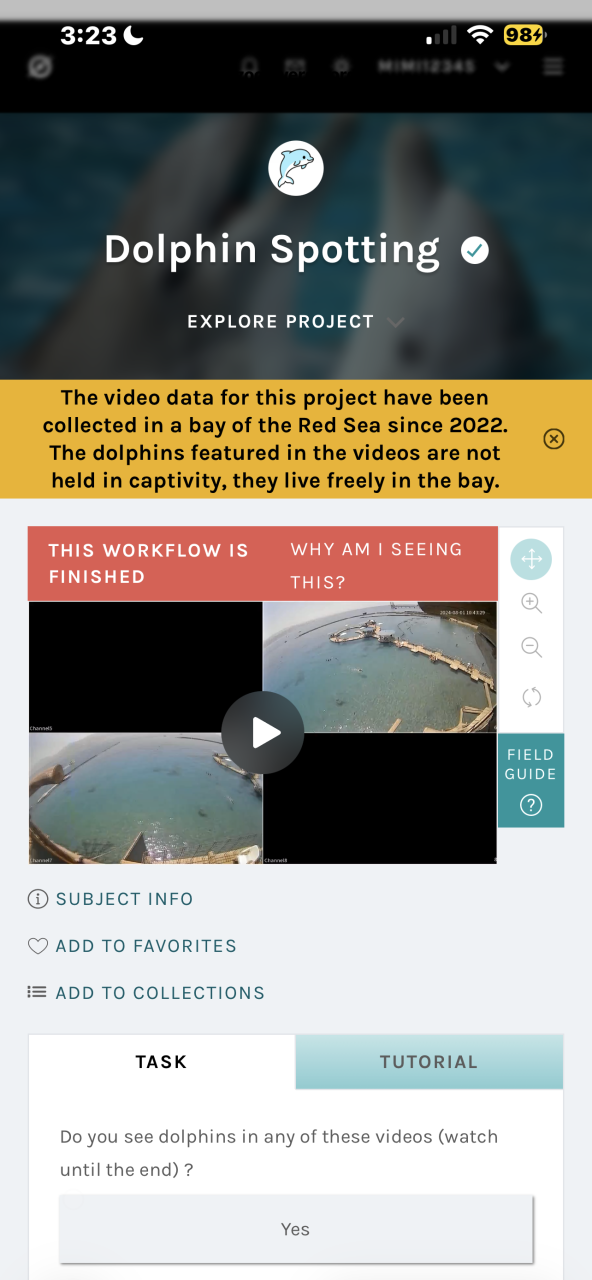Image resolution: width=592 pixels, height=1280 pixels.
Task: Switch to the Tutorial tab
Action: coord(429,1062)
